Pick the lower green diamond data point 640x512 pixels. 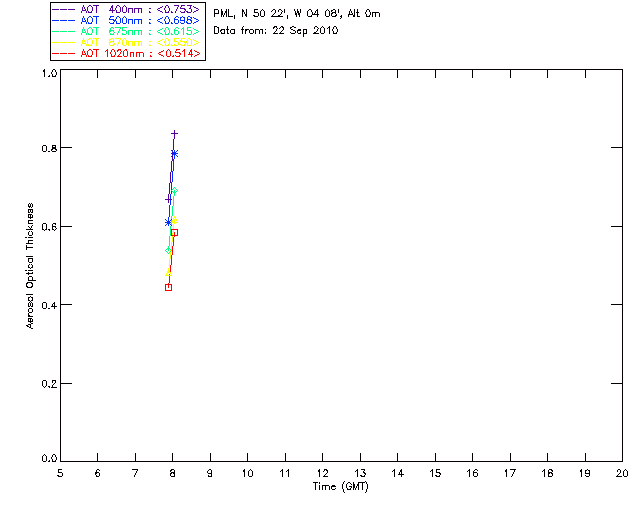tap(168, 250)
